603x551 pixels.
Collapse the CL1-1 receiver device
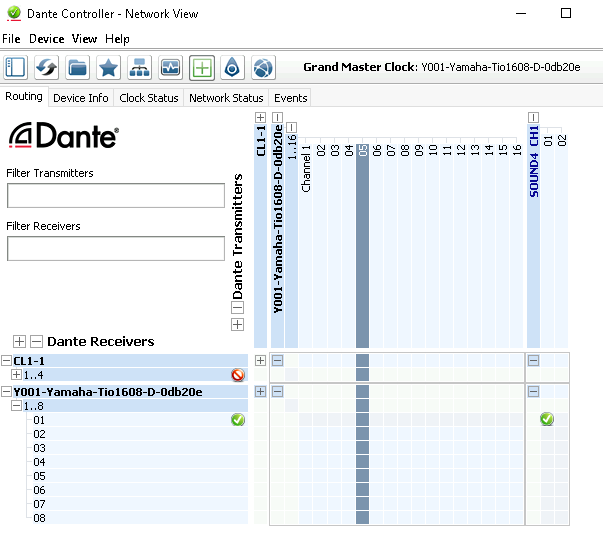6,361
